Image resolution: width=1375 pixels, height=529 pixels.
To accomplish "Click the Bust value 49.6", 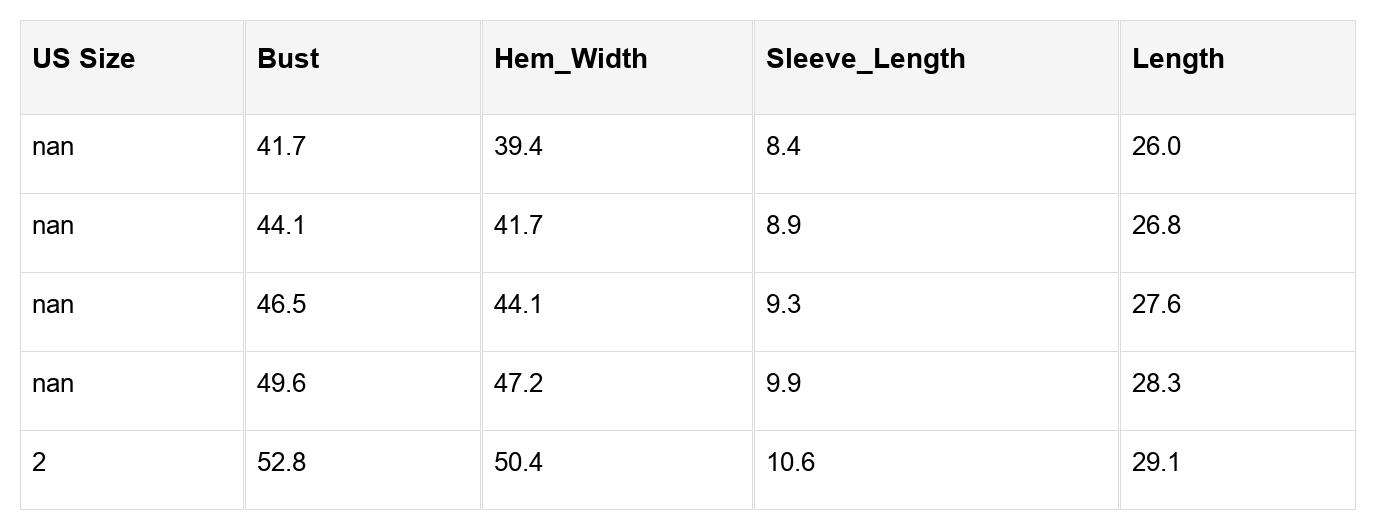I will [281, 384].
